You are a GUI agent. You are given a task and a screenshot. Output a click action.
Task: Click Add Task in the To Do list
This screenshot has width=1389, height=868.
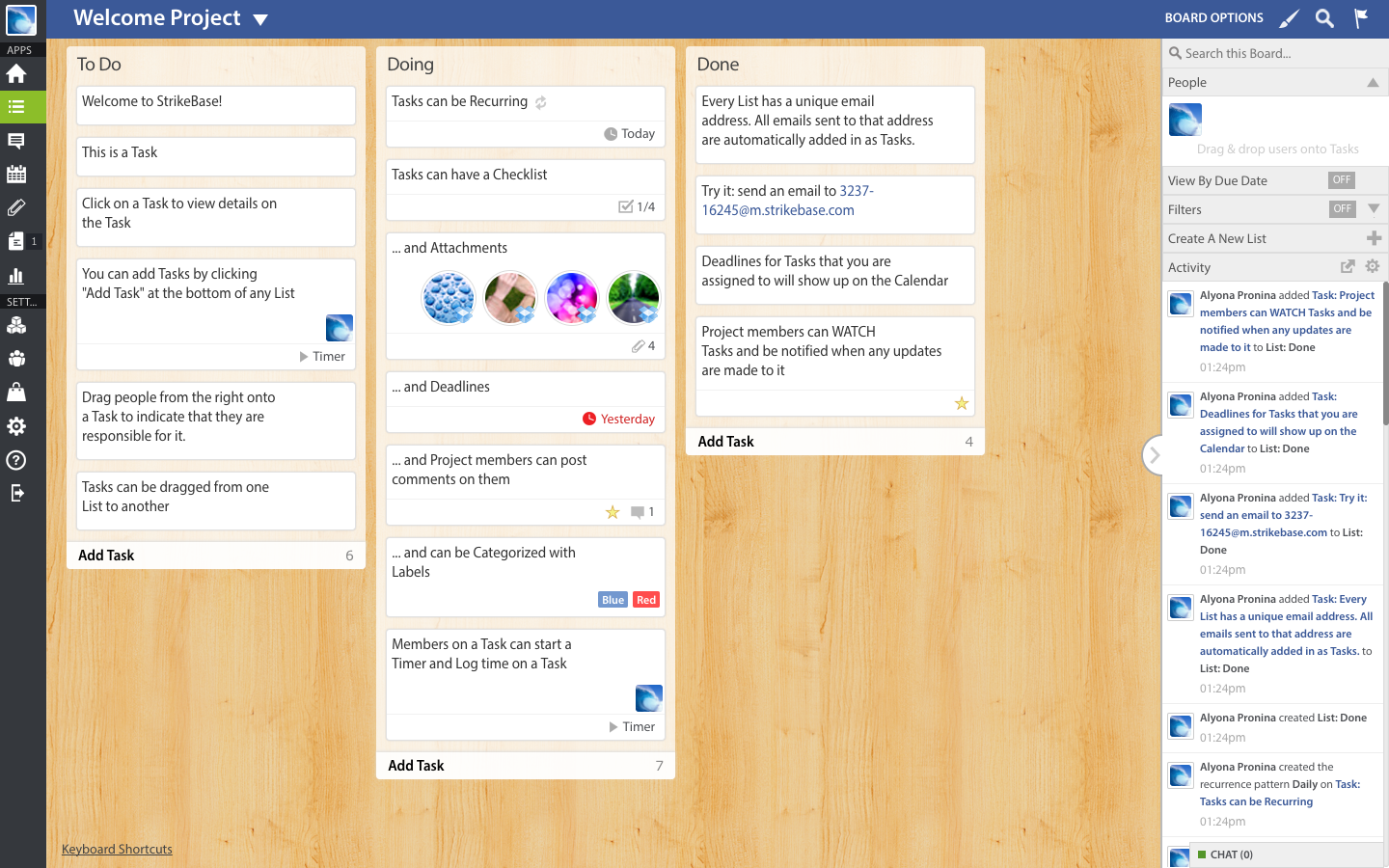[x=106, y=556]
